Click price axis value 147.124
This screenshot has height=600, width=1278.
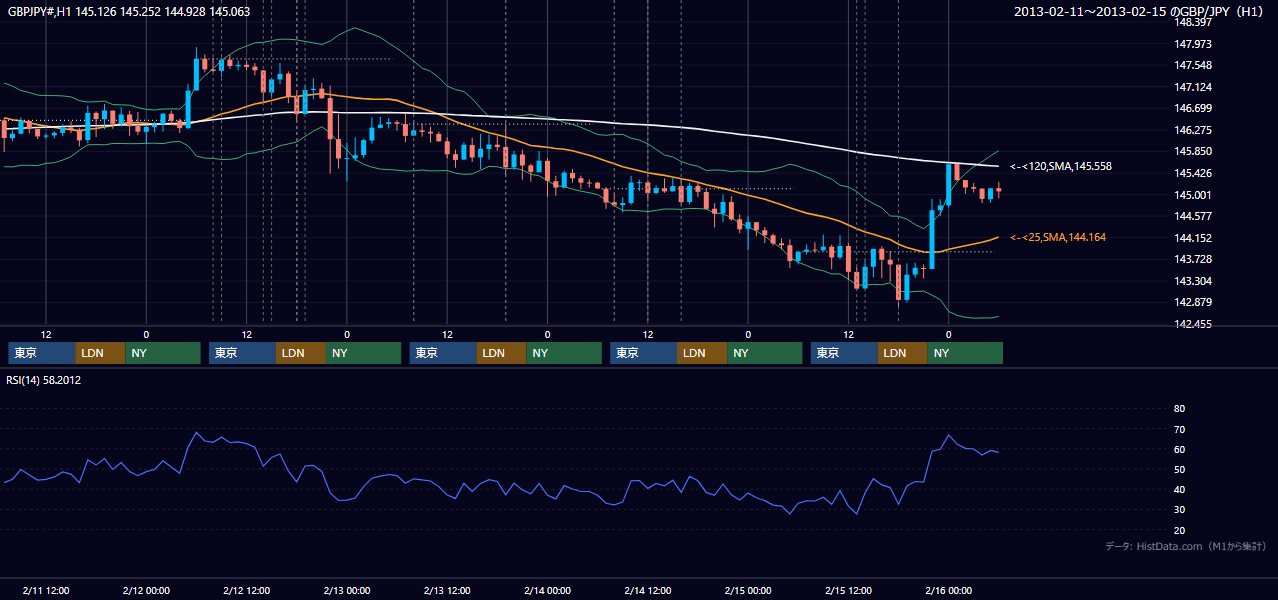click(1193, 87)
